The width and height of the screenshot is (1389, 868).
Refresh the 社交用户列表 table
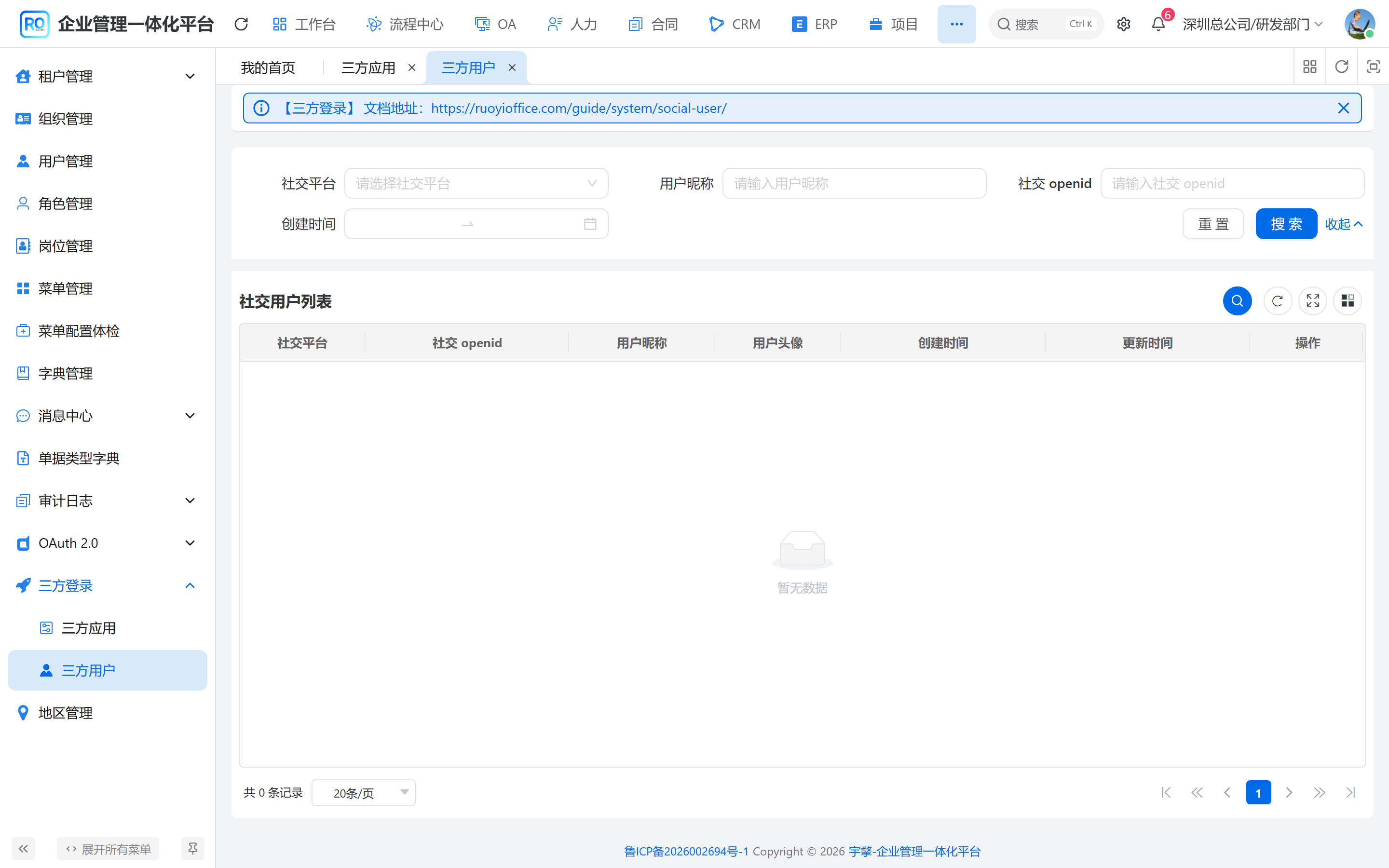pos(1277,301)
